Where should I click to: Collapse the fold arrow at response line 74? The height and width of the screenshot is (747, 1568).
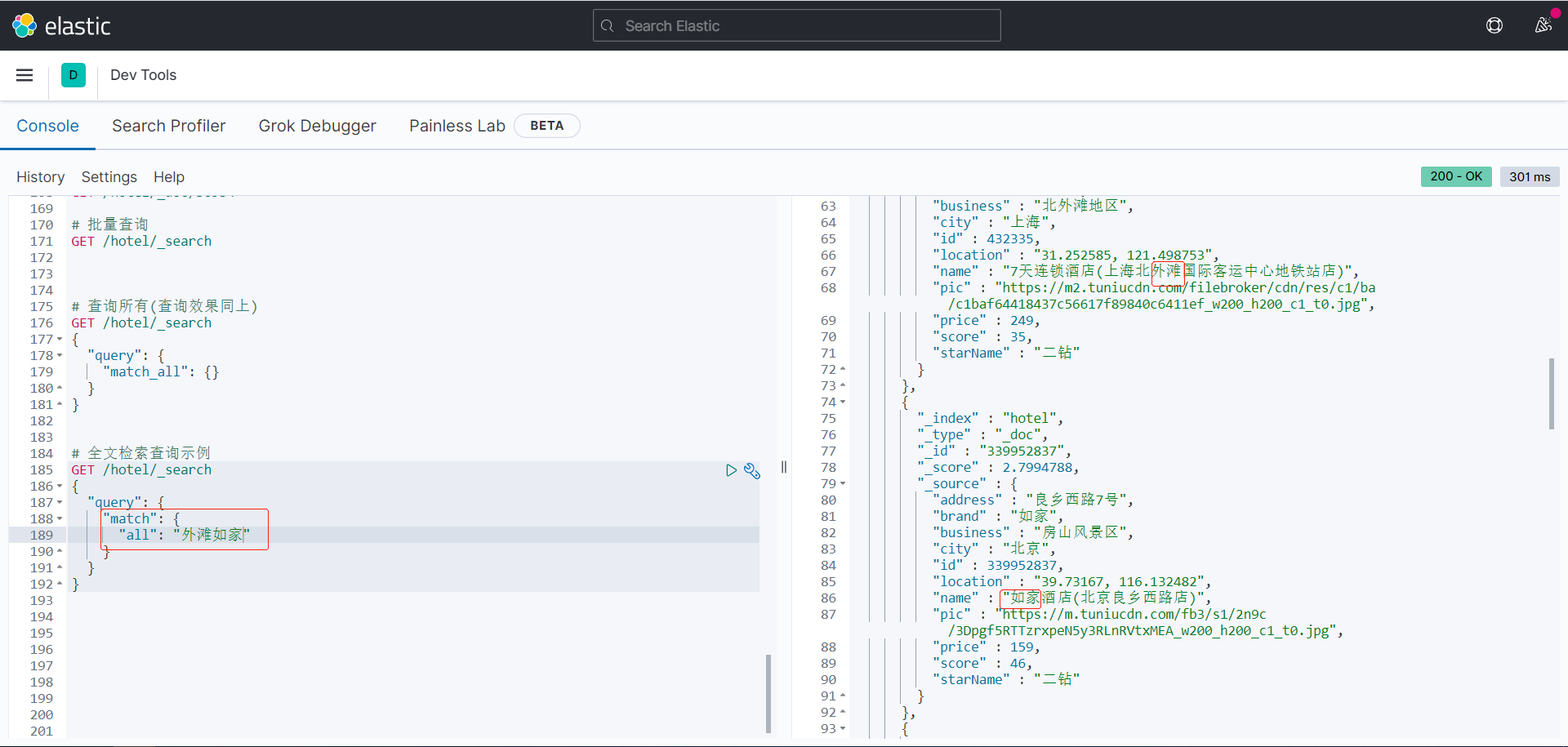[843, 402]
